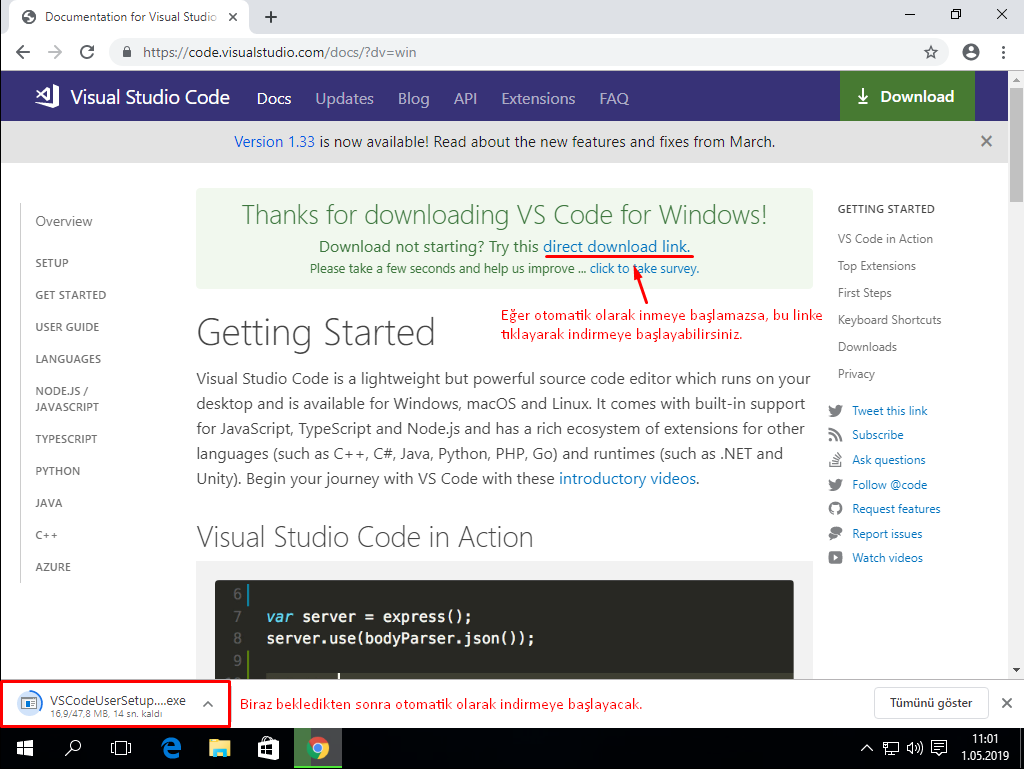Image resolution: width=1024 pixels, height=769 pixels.
Task: Bookmark the page with the star icon
Action: [x=930, y=51]
